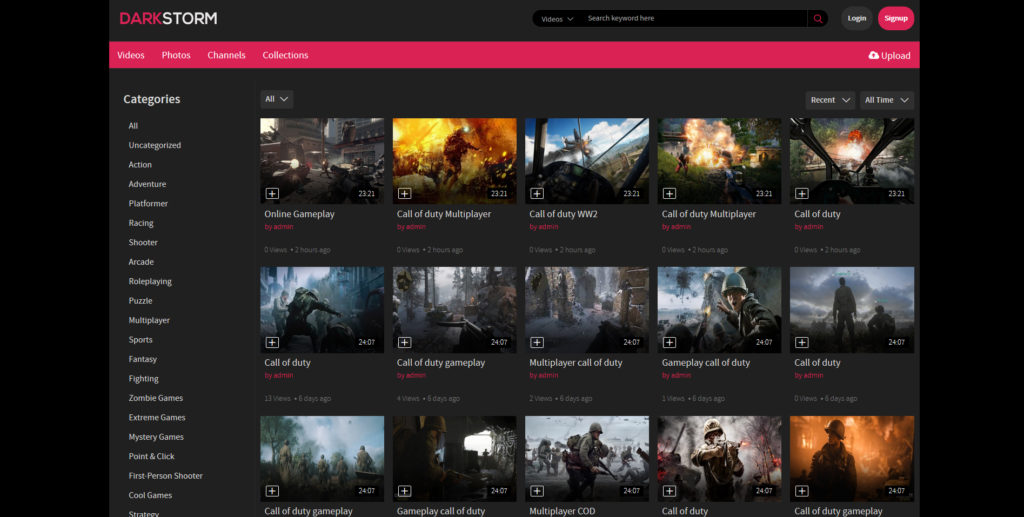Click the Multiplayer COD title
Screen dimensions: 1024x517
(x=562, y=511)
